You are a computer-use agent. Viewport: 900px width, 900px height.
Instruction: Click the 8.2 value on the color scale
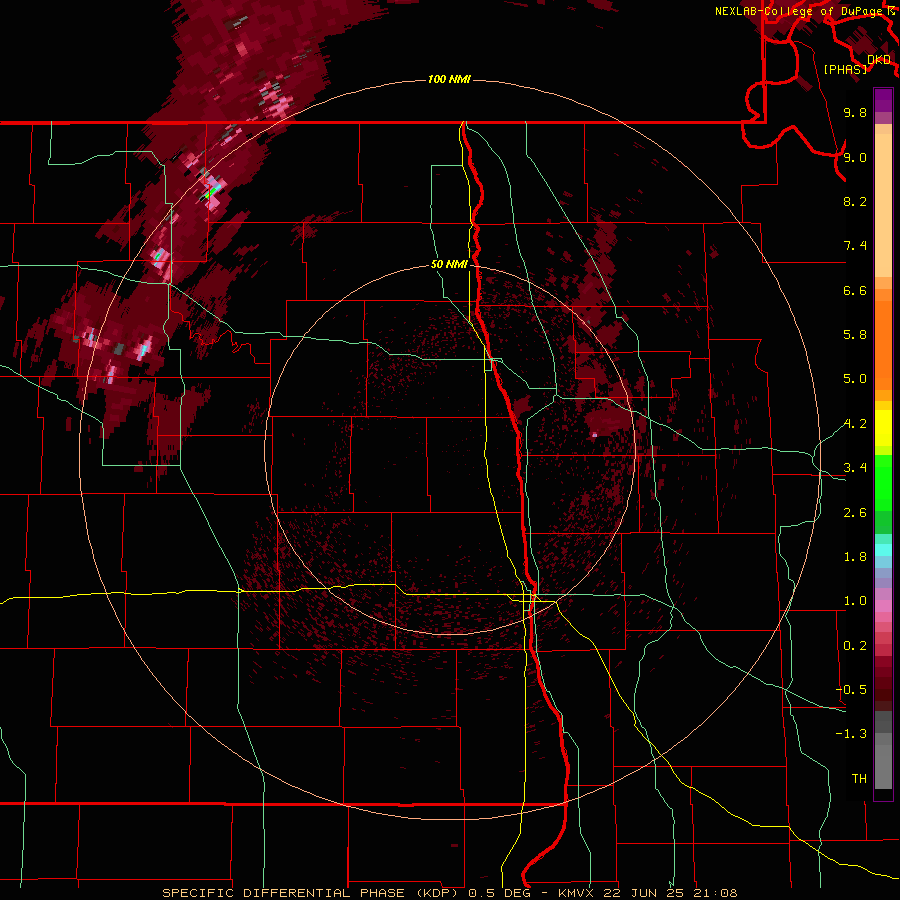click(x=855, y=201)
